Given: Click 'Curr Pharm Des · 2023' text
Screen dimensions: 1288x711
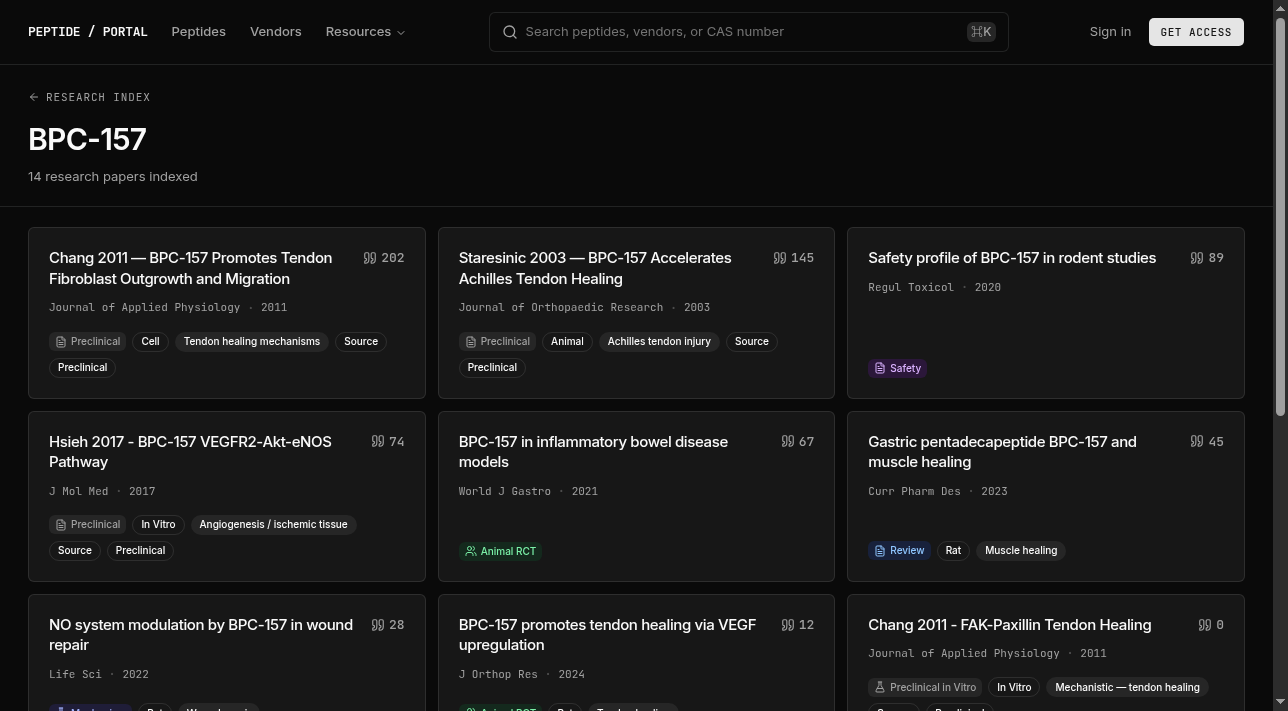Looking at the screenshot, I should click(x=938, y=492).
